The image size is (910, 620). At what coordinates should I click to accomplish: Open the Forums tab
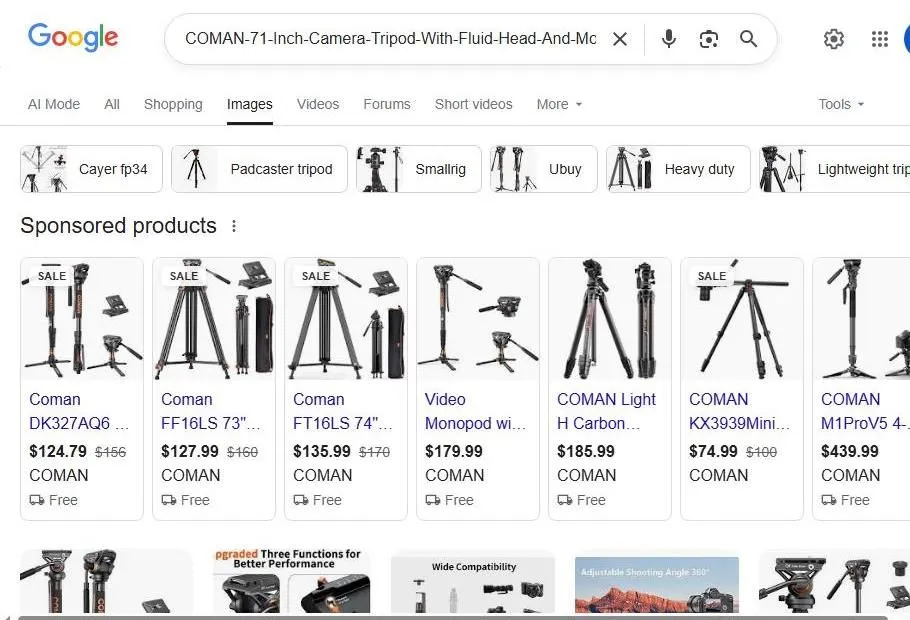[x=387, y=104]
